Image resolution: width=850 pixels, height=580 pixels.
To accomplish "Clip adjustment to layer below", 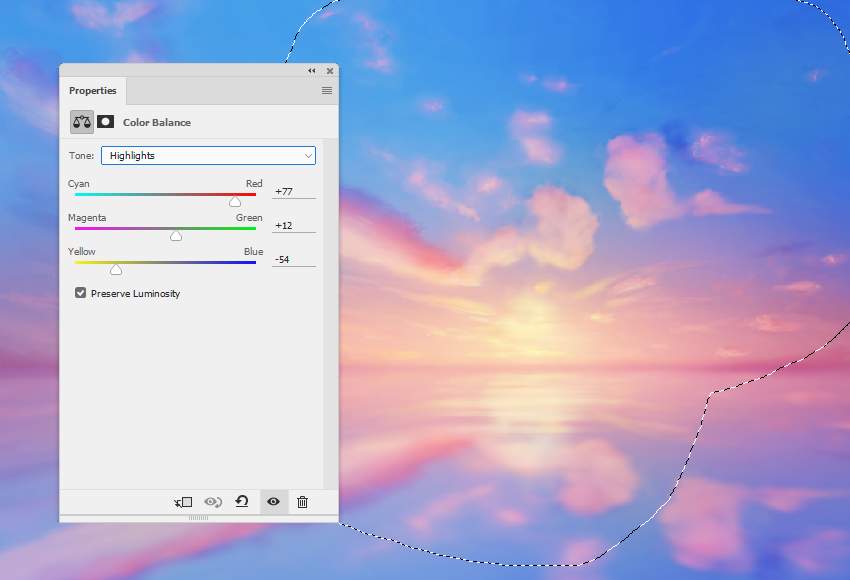I will click(183, 502).
